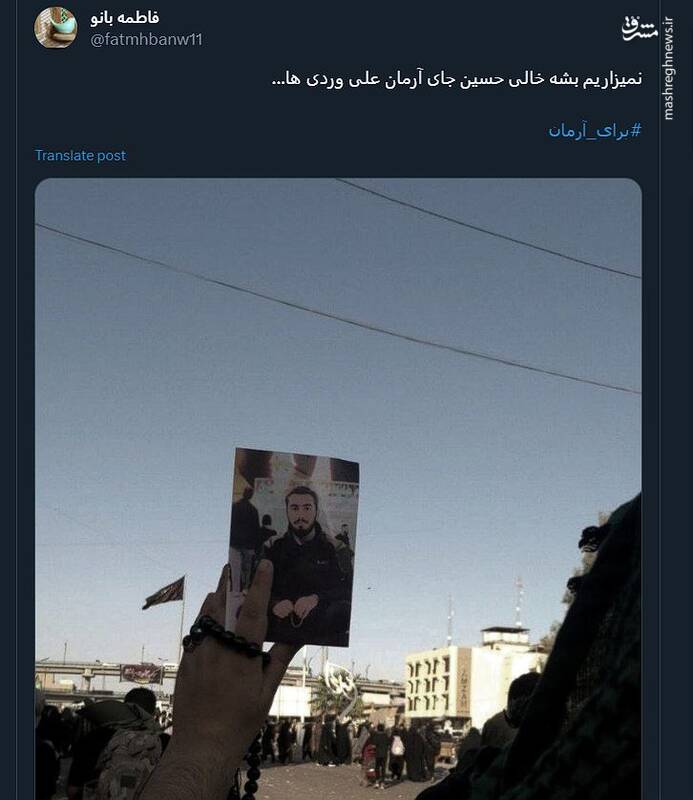Click the held-up printed portrait in photo
Screen dimensions: 693x800
[x=293, y=547]
